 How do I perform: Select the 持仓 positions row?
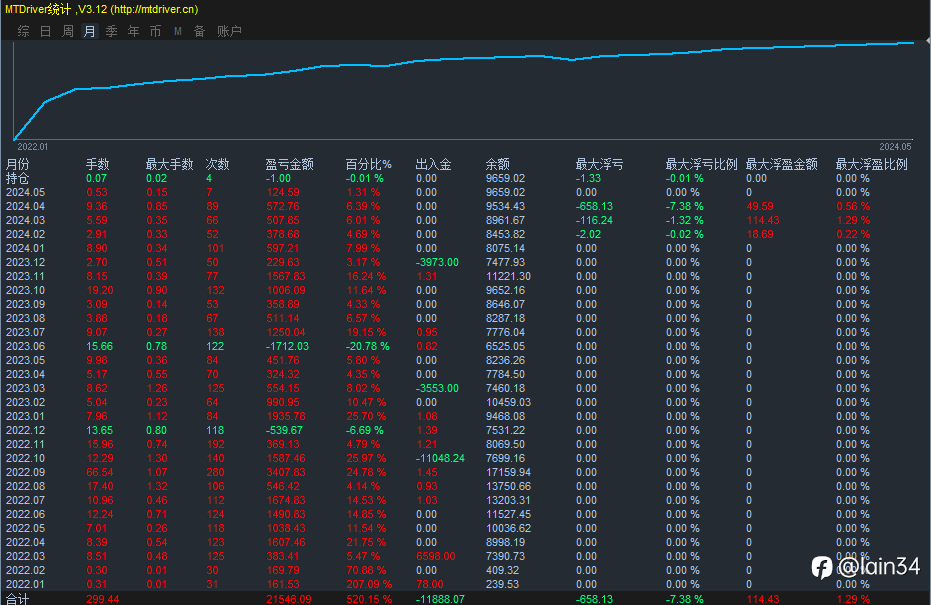pyautogui.click(x=18, y=178)
